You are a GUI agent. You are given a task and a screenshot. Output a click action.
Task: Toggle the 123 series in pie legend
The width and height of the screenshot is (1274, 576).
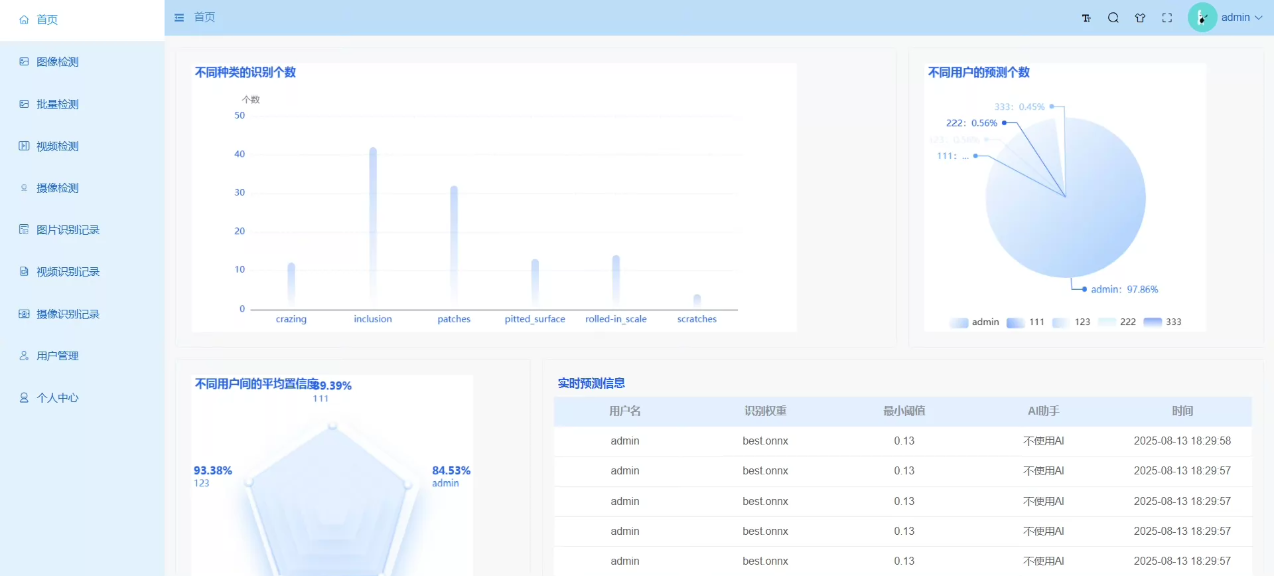[1071, 322]
